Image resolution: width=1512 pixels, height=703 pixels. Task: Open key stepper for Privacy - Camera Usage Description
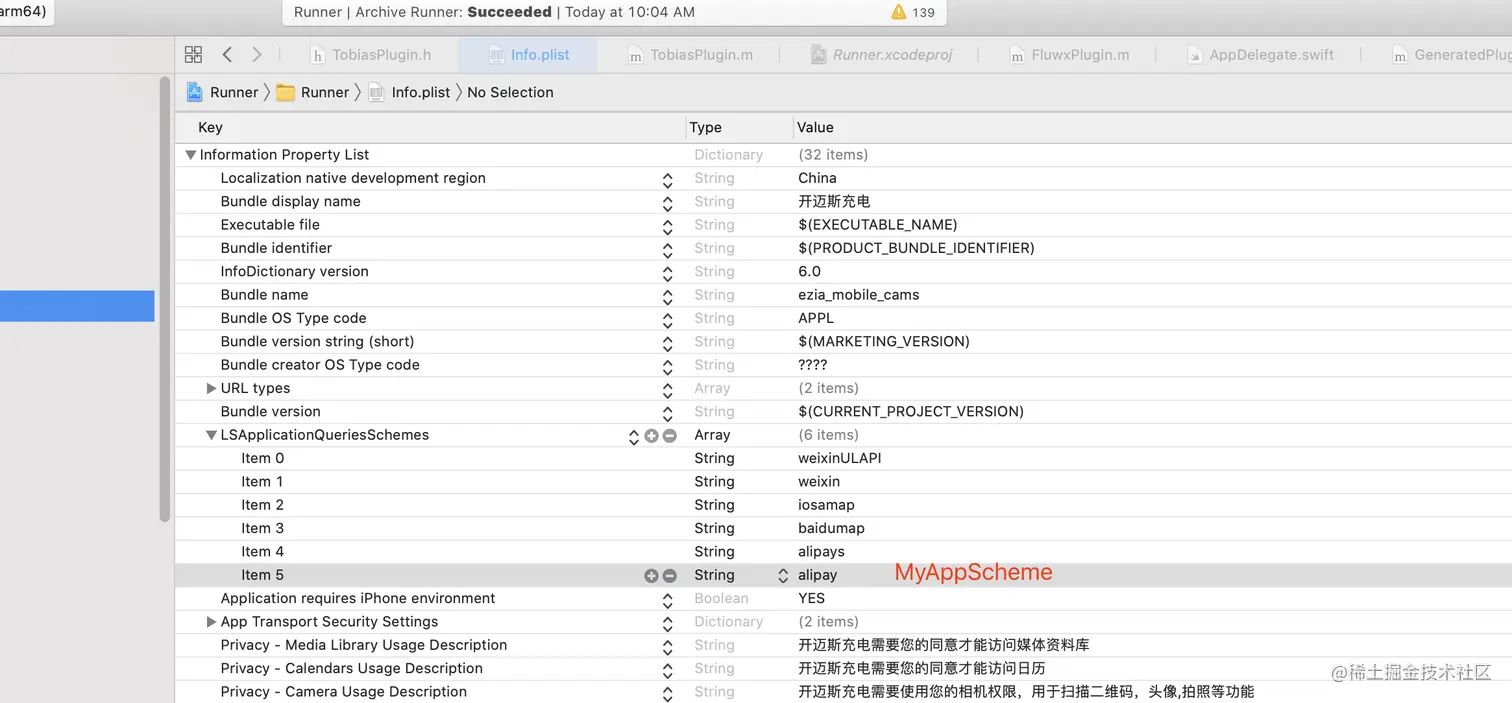pos(667,693)
